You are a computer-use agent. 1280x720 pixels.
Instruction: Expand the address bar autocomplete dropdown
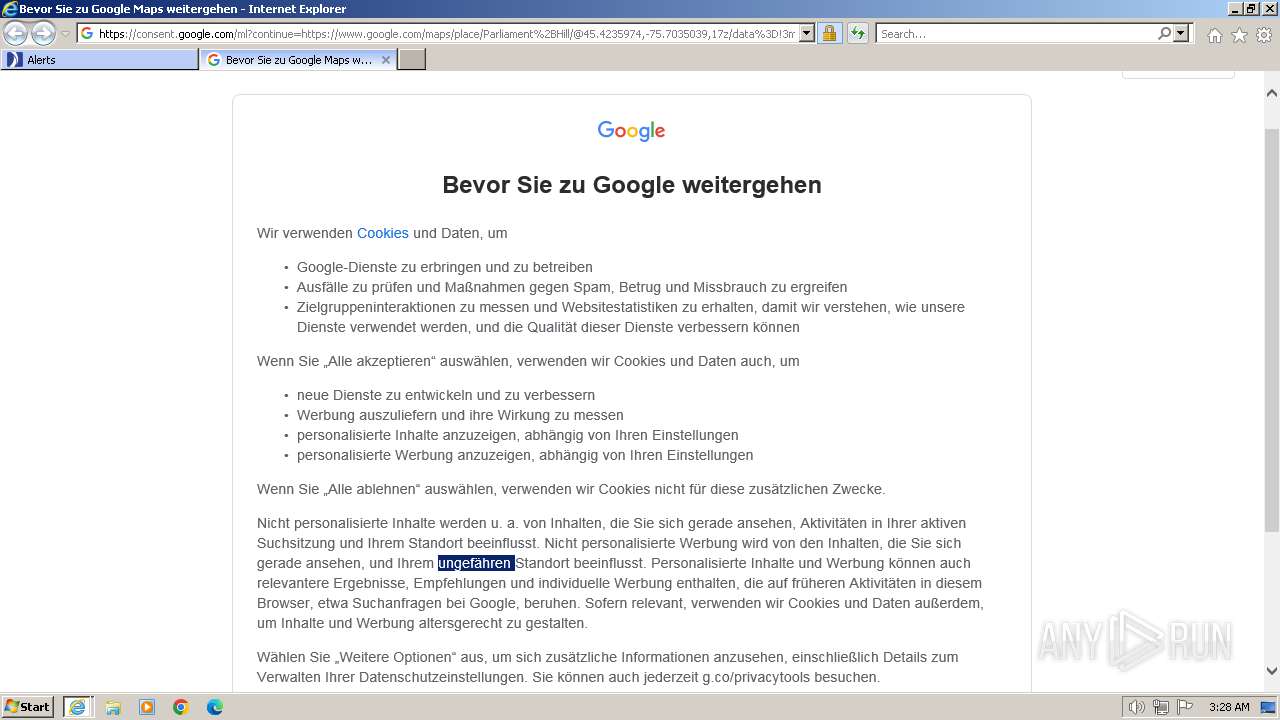click(807, 34)
